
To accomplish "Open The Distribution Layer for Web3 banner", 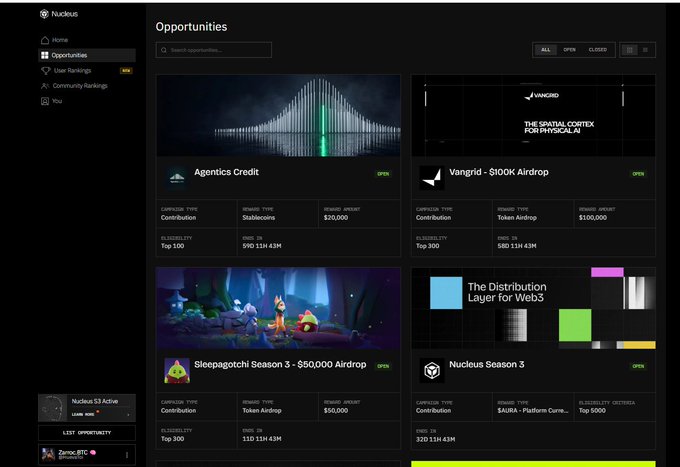I will (x=533, y=308).
